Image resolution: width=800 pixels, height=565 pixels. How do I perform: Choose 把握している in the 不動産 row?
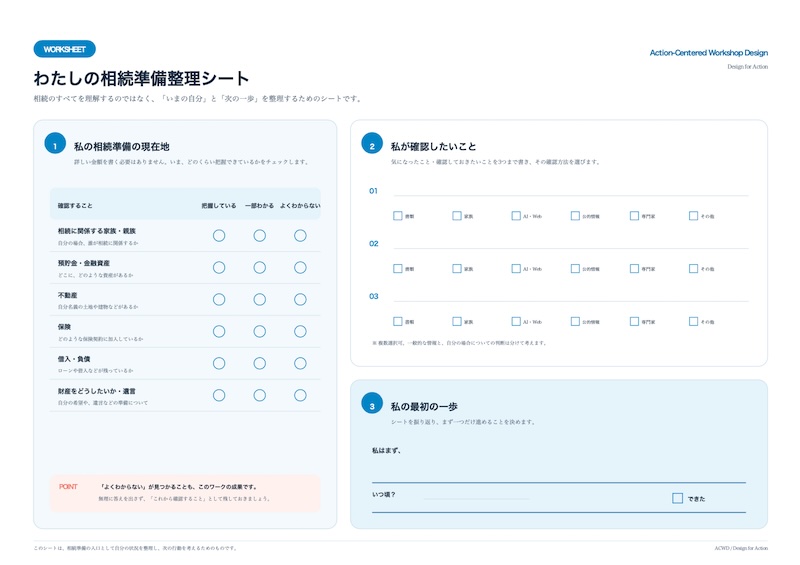coord(219,300)
